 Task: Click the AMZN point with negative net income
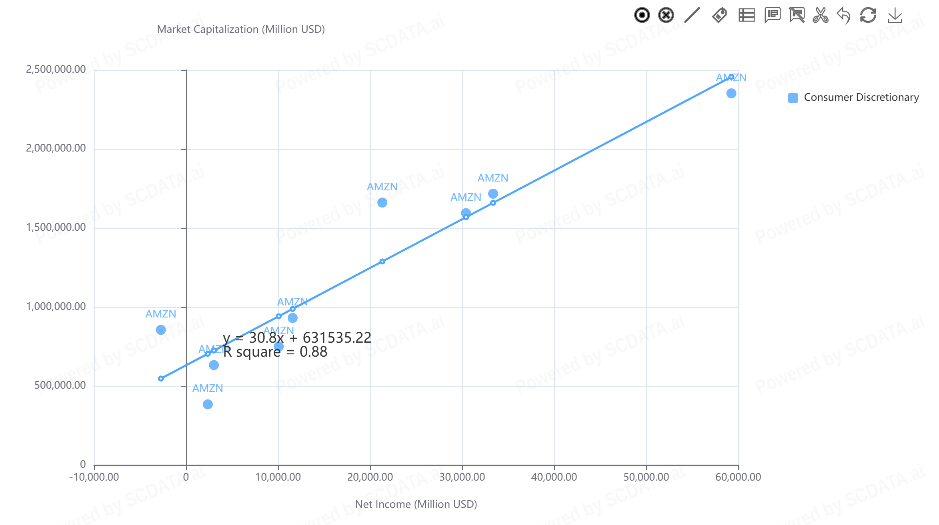click(x=161, y=330)
